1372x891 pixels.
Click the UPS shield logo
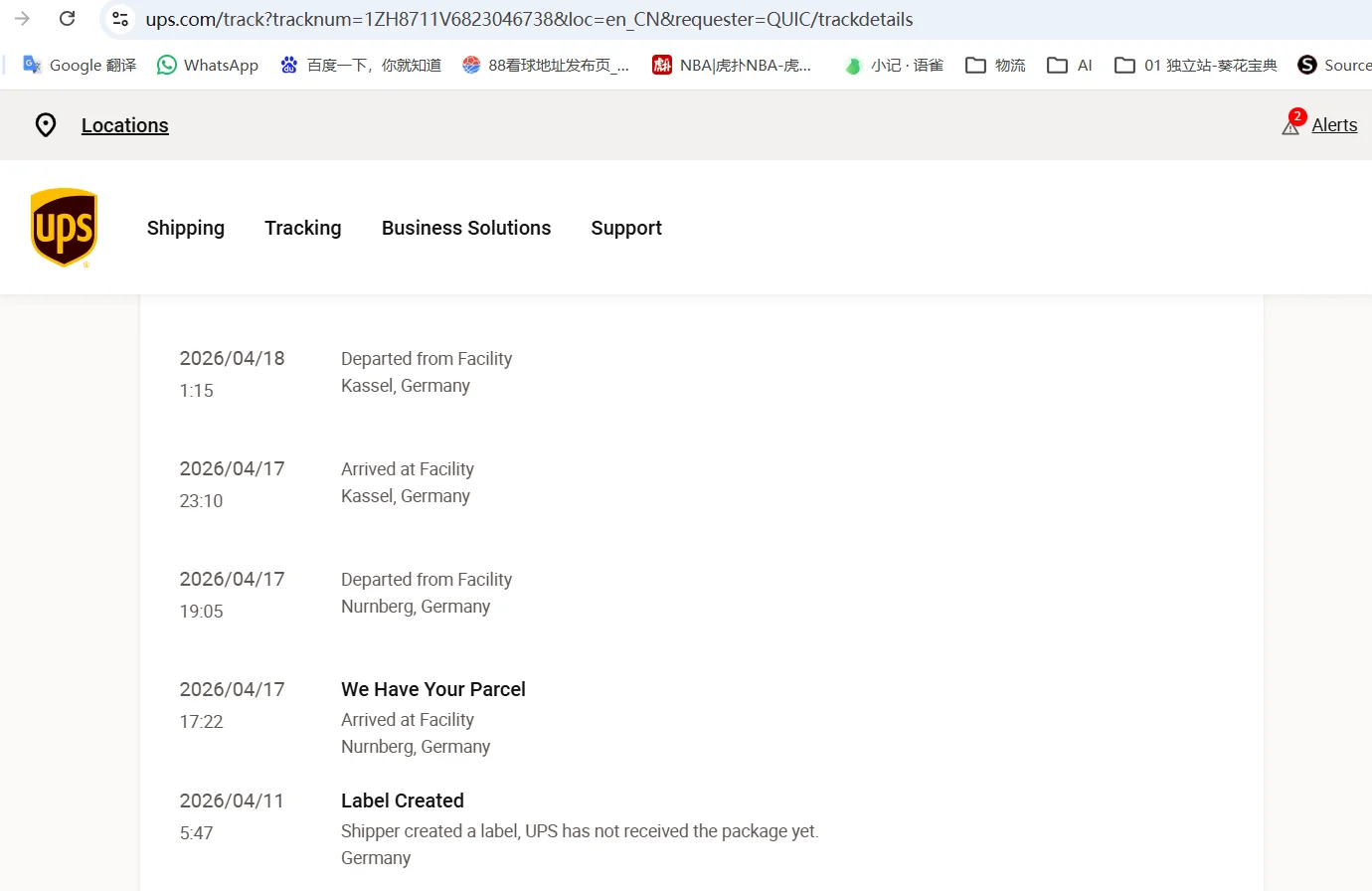(64, 228)
